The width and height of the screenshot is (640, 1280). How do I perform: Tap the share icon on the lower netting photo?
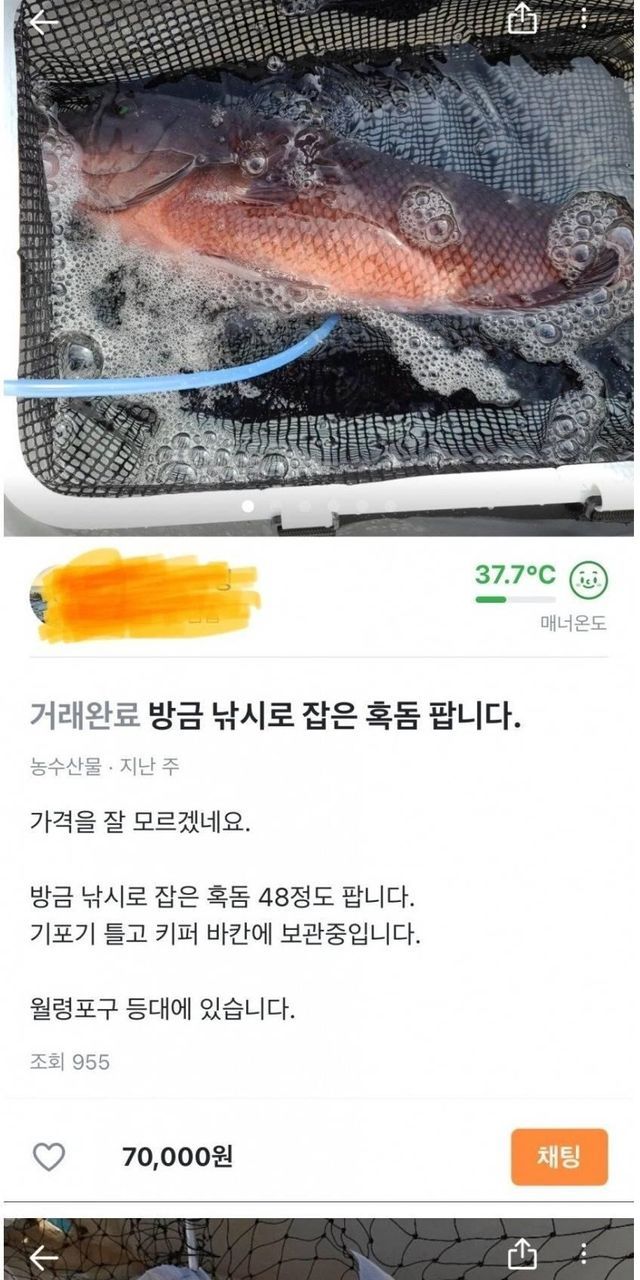click(523, 1254)
